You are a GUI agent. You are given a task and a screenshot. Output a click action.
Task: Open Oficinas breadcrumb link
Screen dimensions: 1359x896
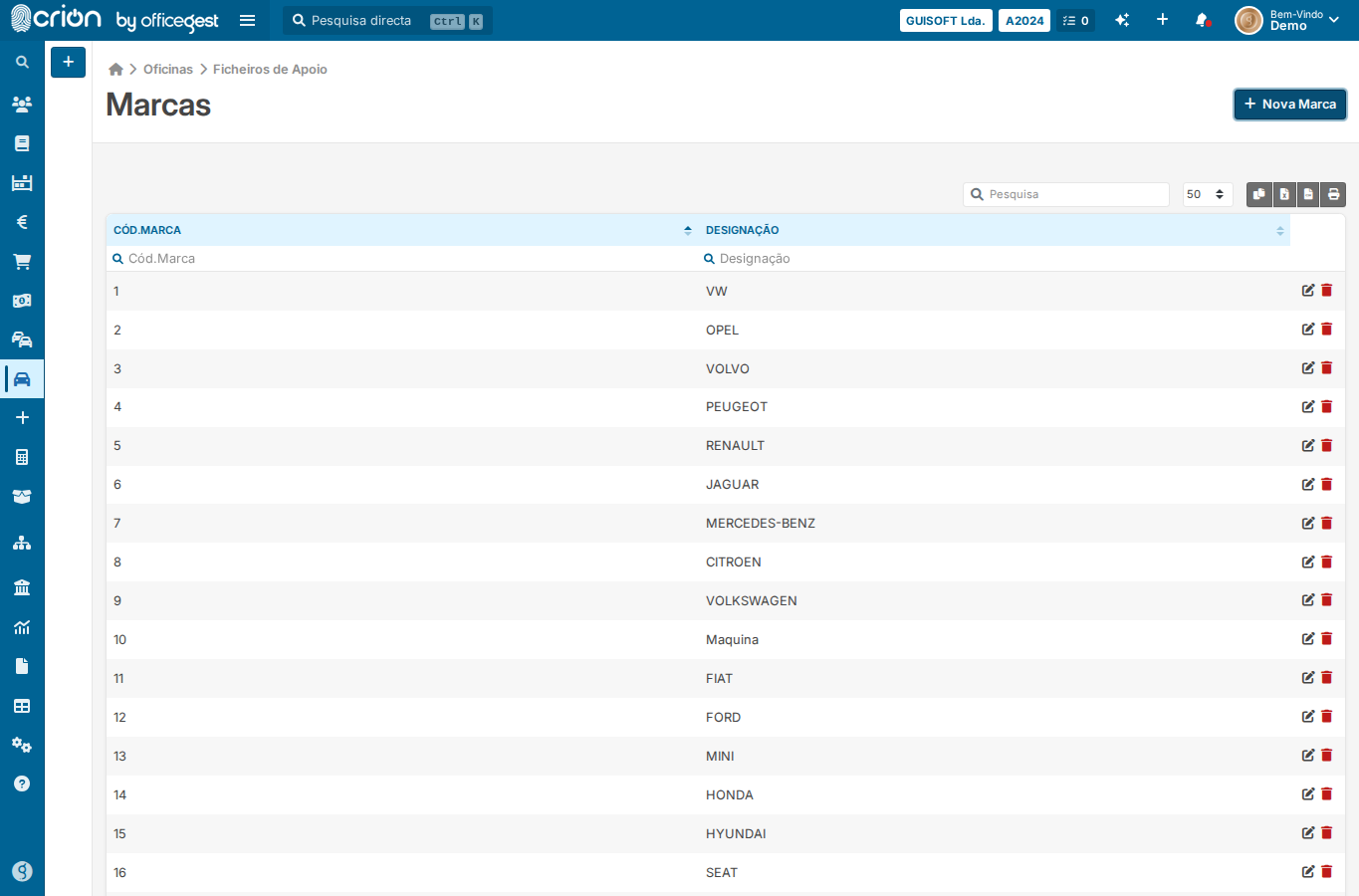(x=168, y=70)
